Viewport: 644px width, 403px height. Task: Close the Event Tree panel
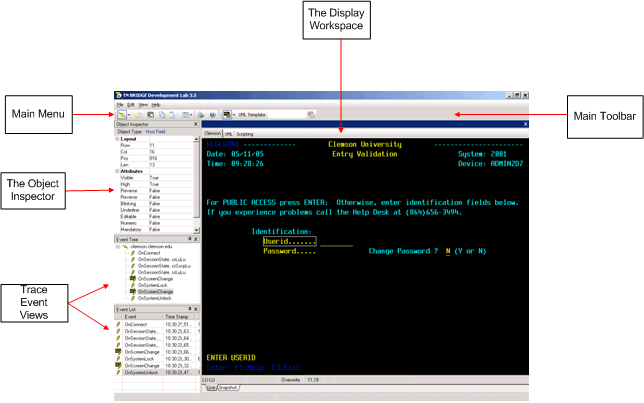pos(196,239)
